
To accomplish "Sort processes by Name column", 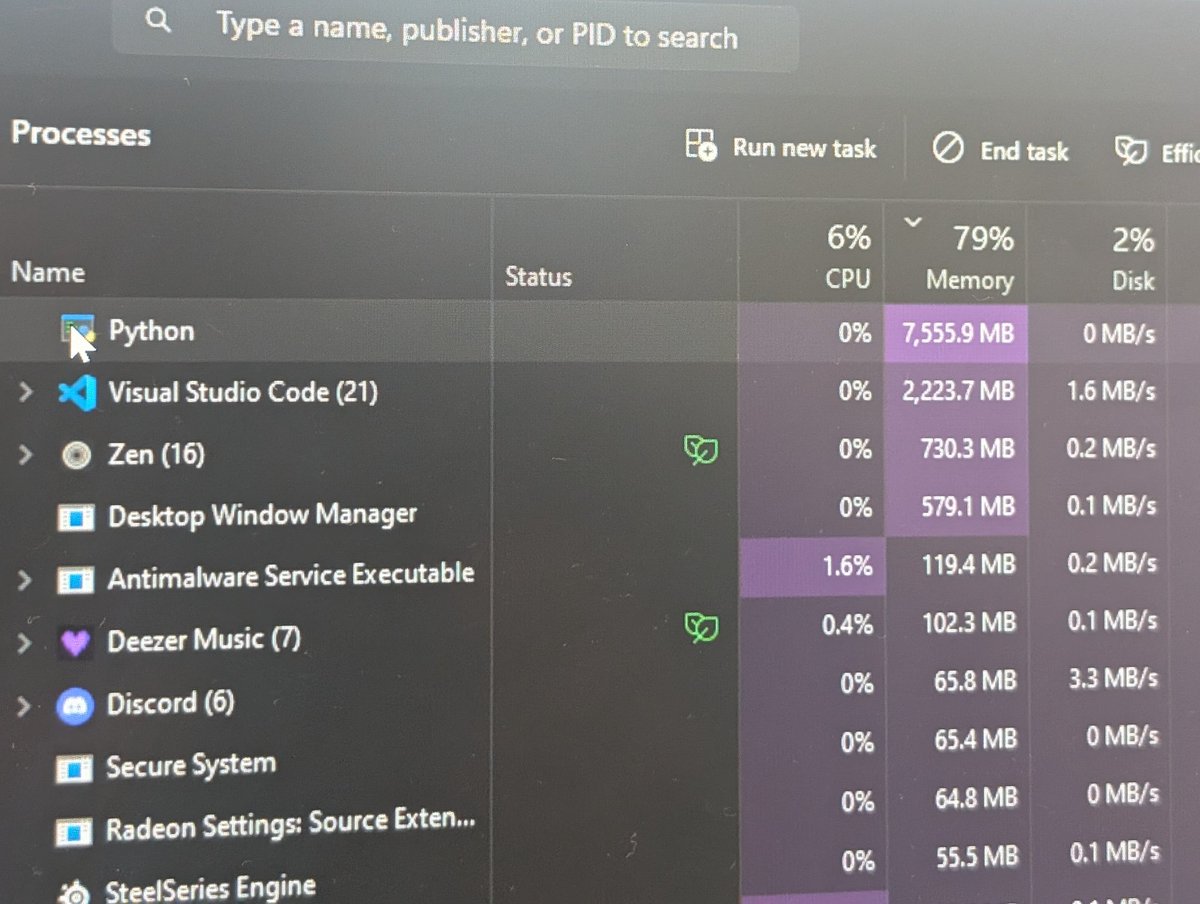I will (48, 272).
